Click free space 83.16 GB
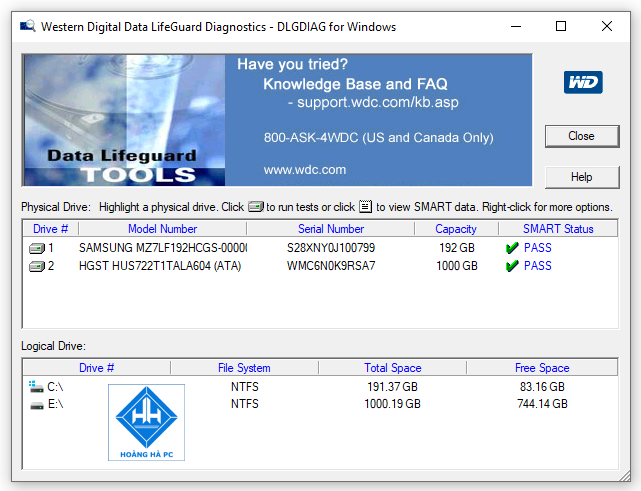641x491 pixels. pos(542,387)
